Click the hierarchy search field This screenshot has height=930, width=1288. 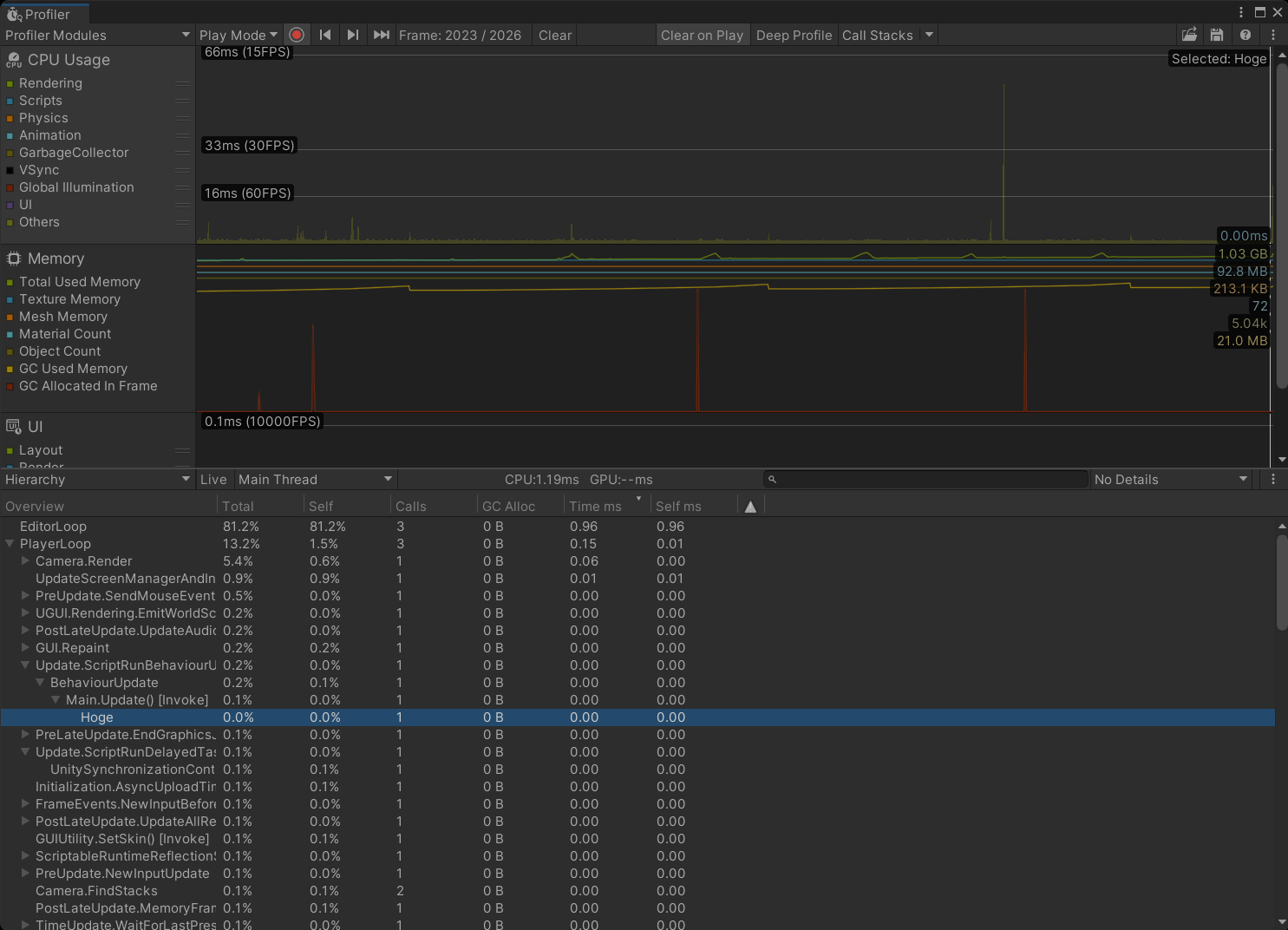(x=925, y=479)
